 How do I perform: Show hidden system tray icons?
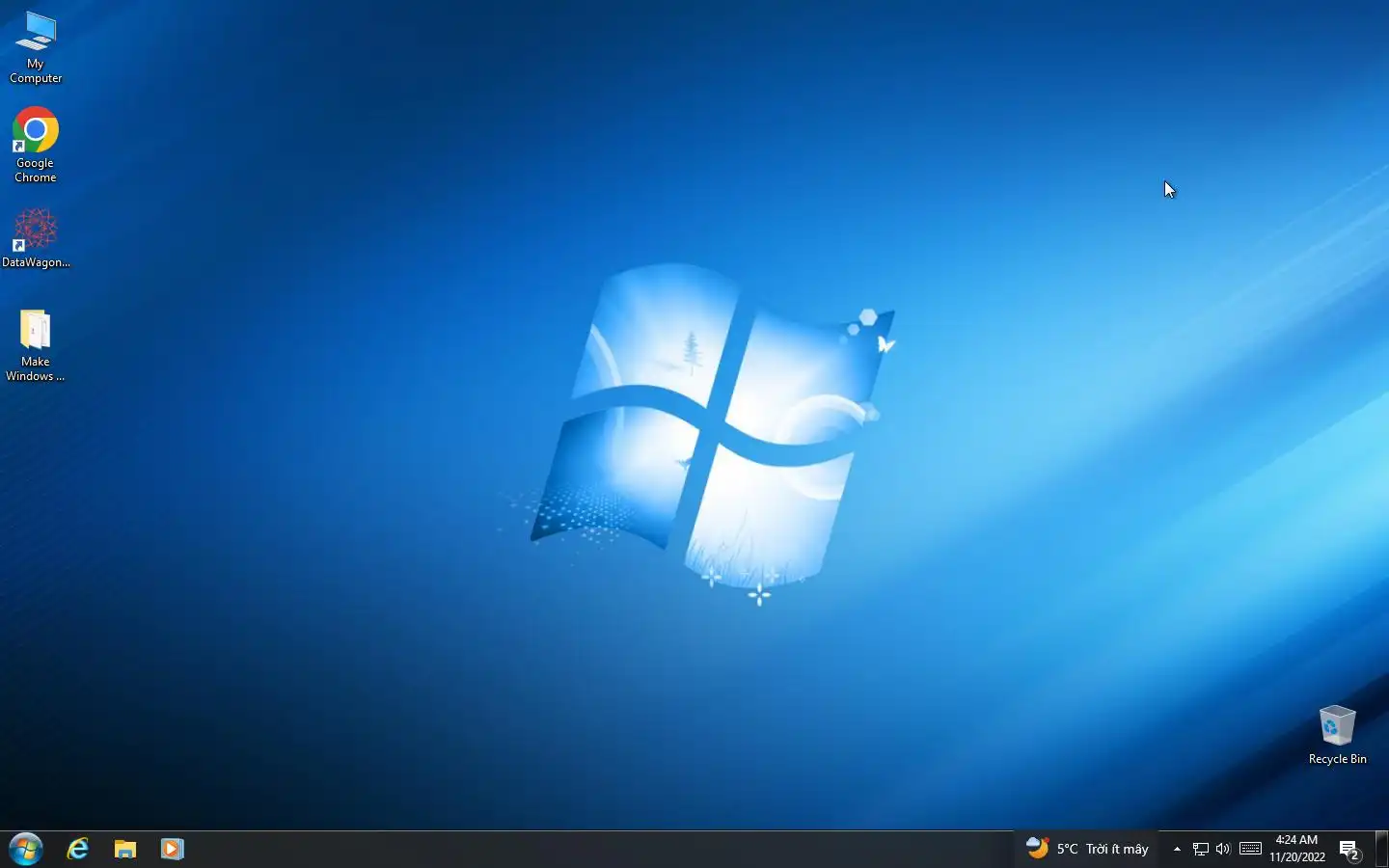(x=1177, y=849)
